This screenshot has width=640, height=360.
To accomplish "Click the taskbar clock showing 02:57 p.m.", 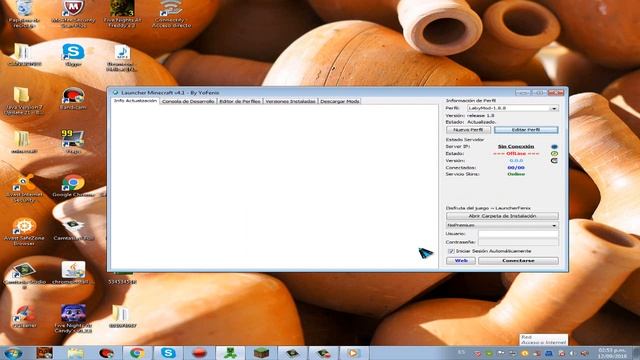I will [x=613, y=353].
